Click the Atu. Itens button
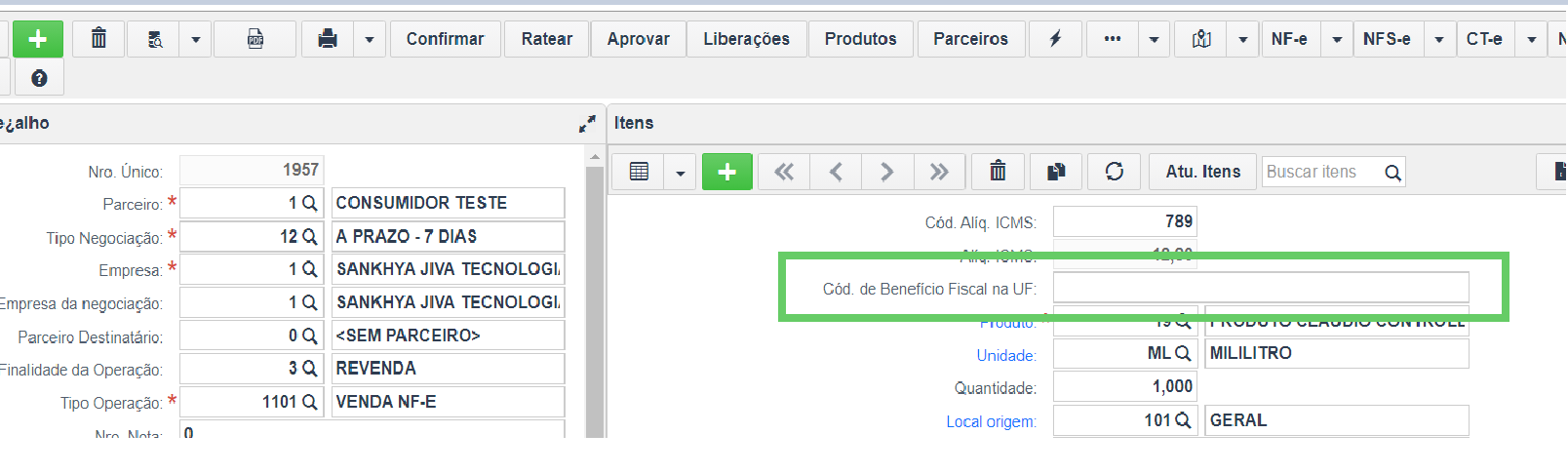 (x=1203, y=172)
